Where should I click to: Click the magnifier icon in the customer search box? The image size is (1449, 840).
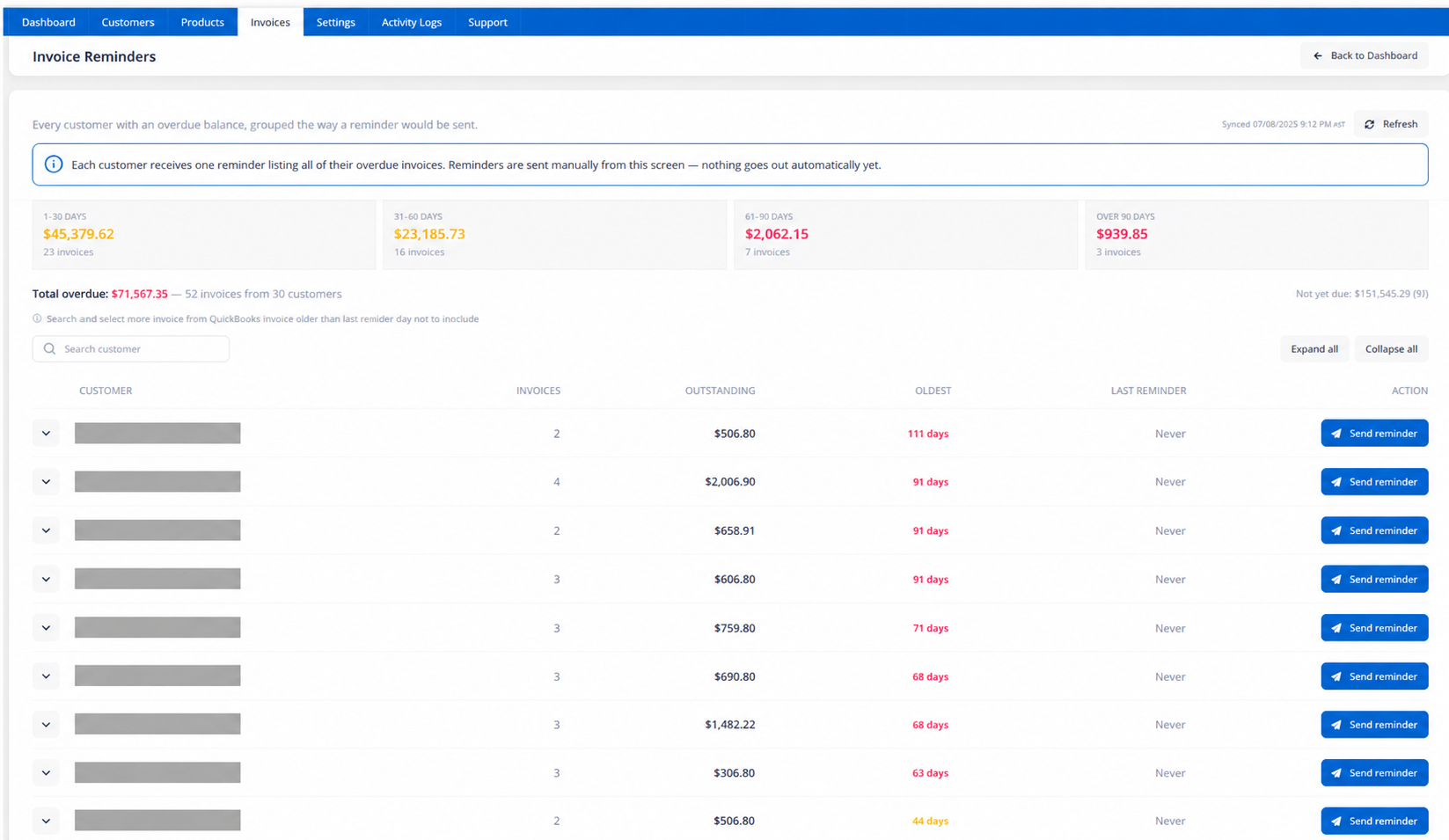[49, 349]
